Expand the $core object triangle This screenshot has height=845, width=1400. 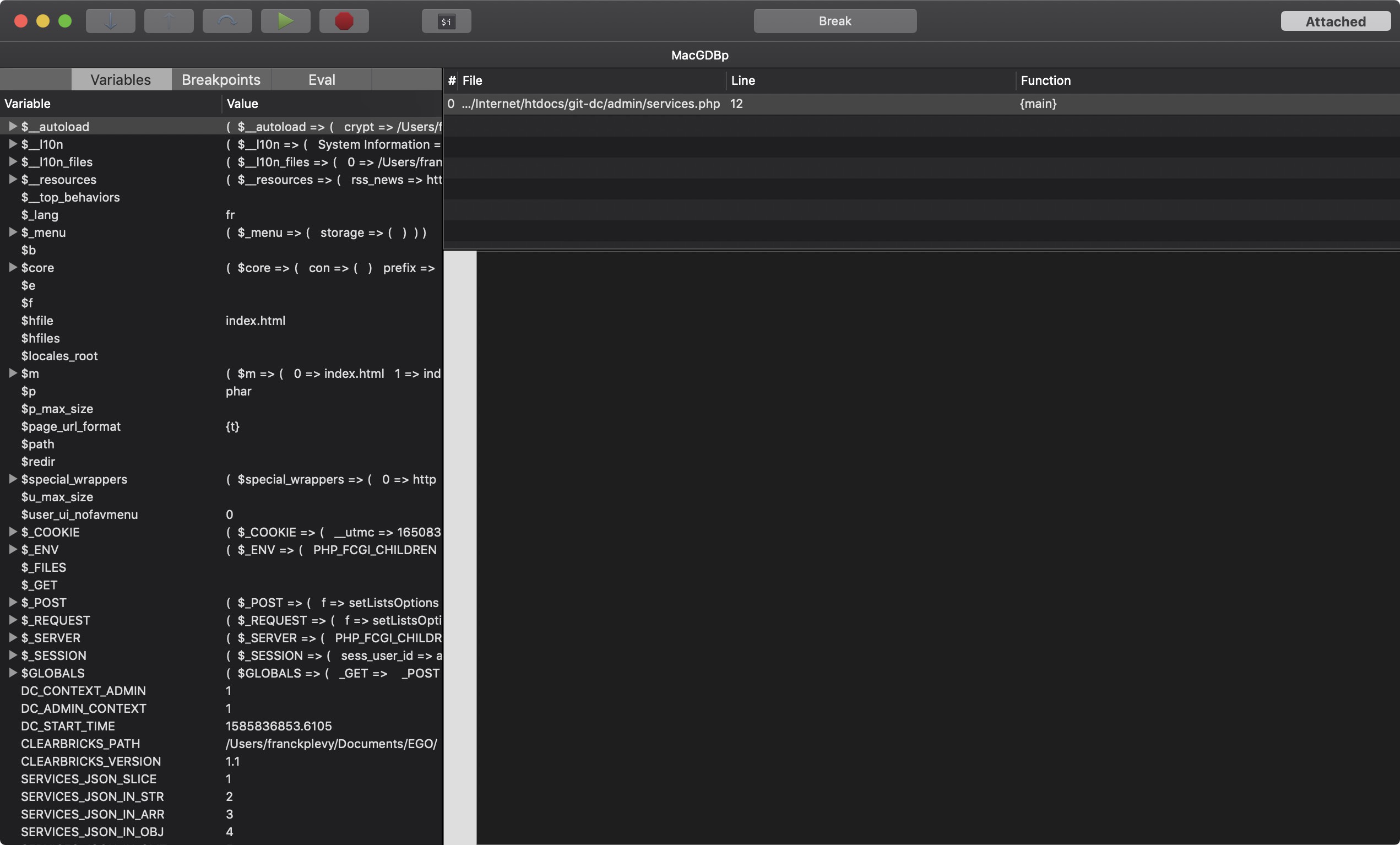point(13,267)
